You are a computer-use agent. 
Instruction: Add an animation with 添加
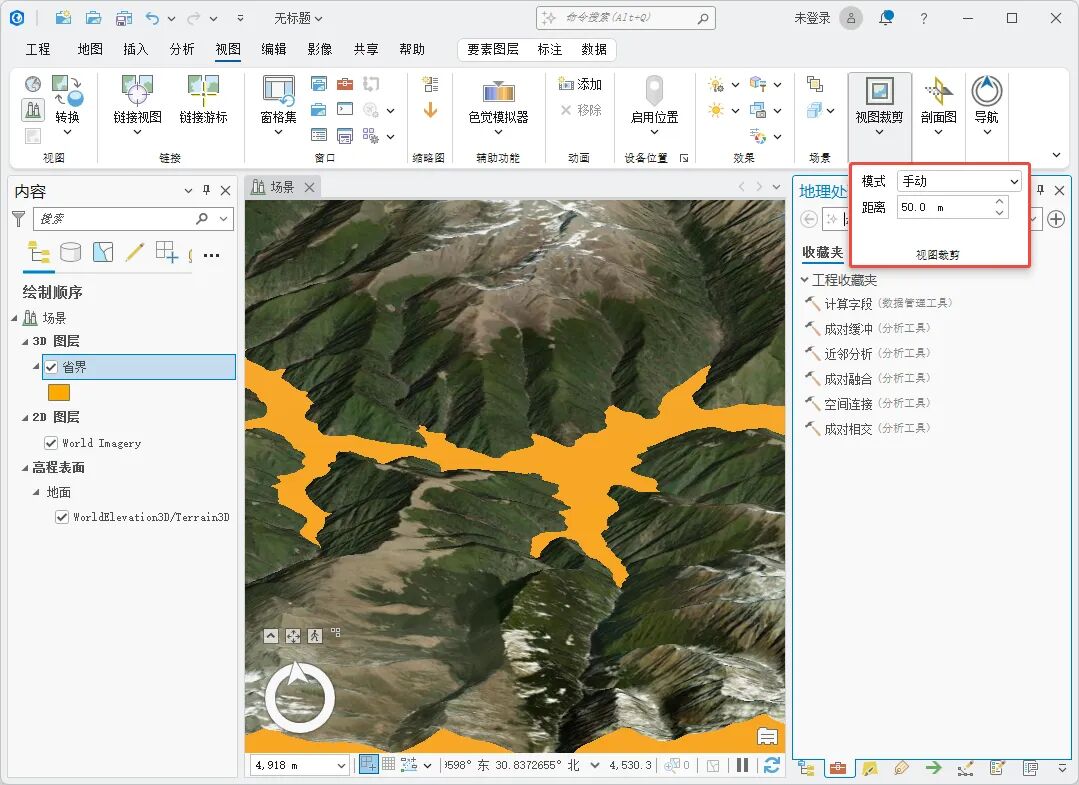tap(580, 84)
